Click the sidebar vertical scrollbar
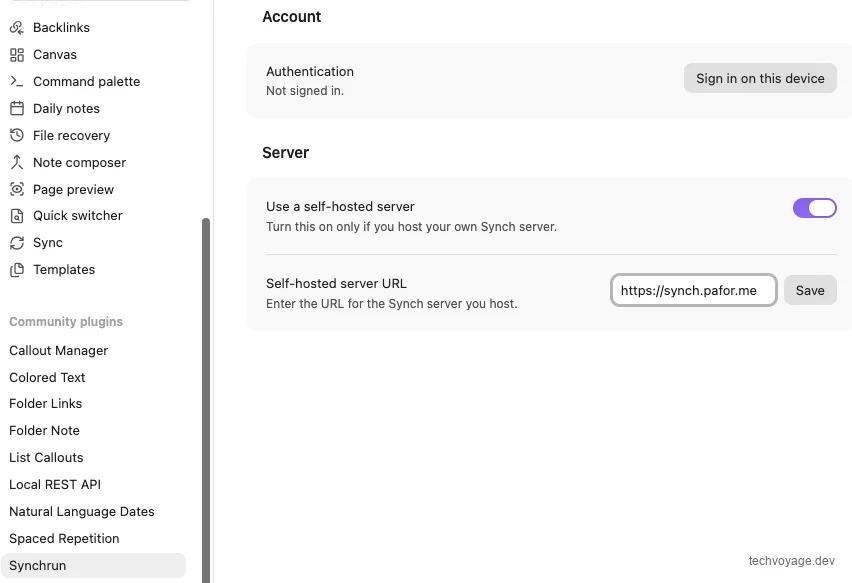852x583 pixels. tap(205, 400)
